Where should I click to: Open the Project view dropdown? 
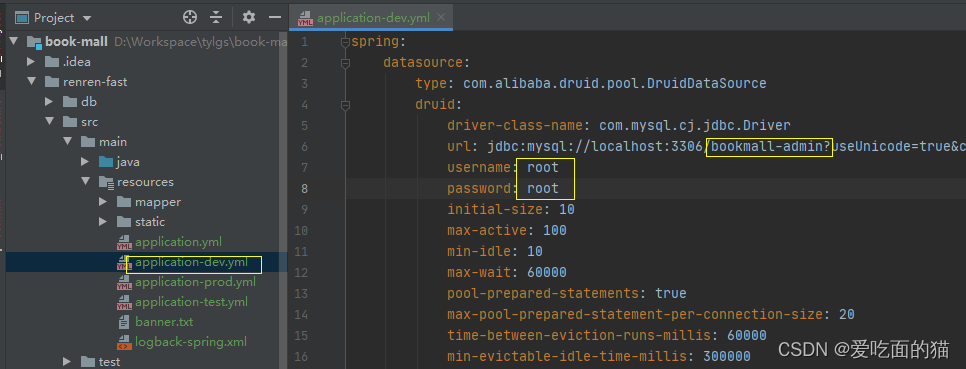click(x=86, y=18)
